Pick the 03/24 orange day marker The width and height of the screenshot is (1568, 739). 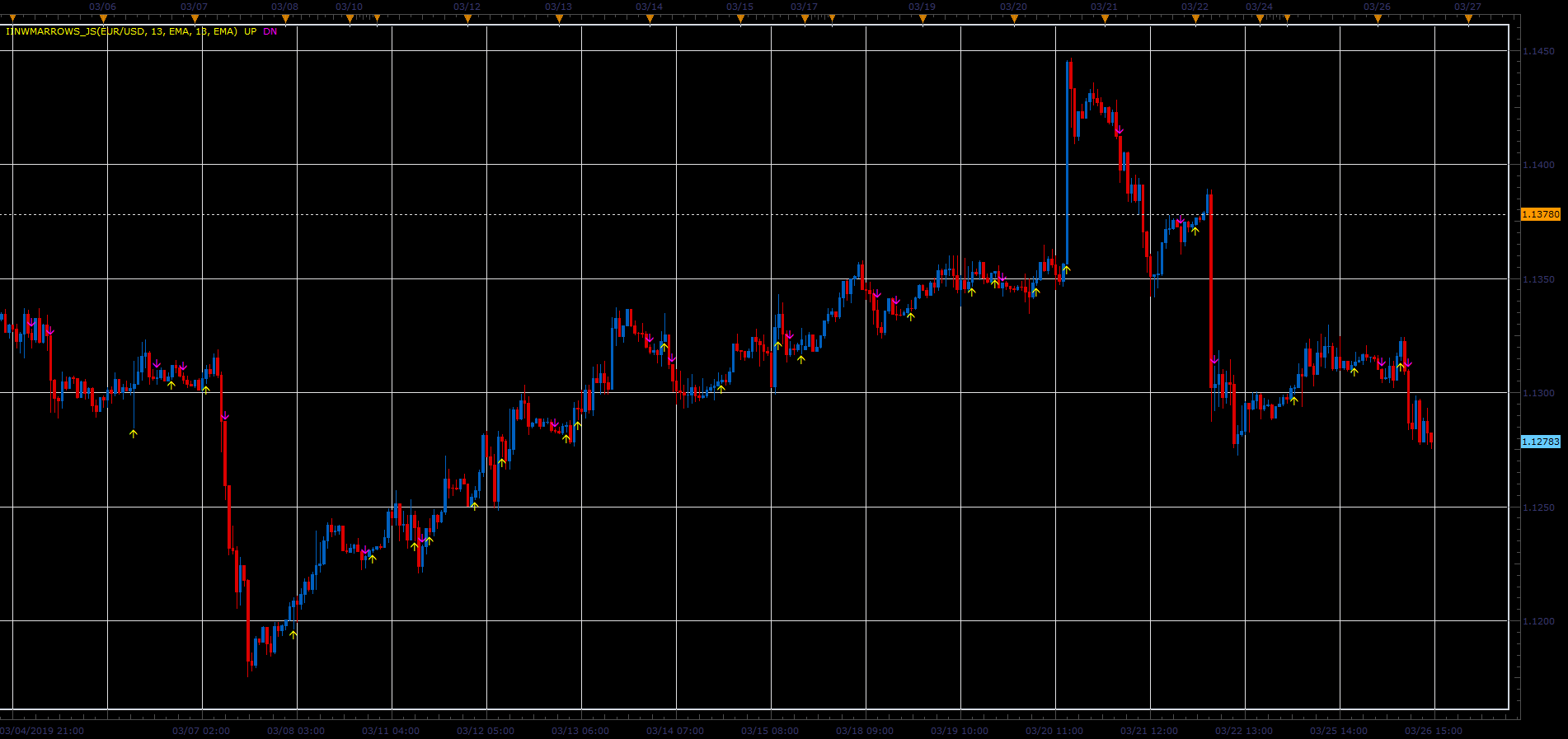tap(1260, 18)
